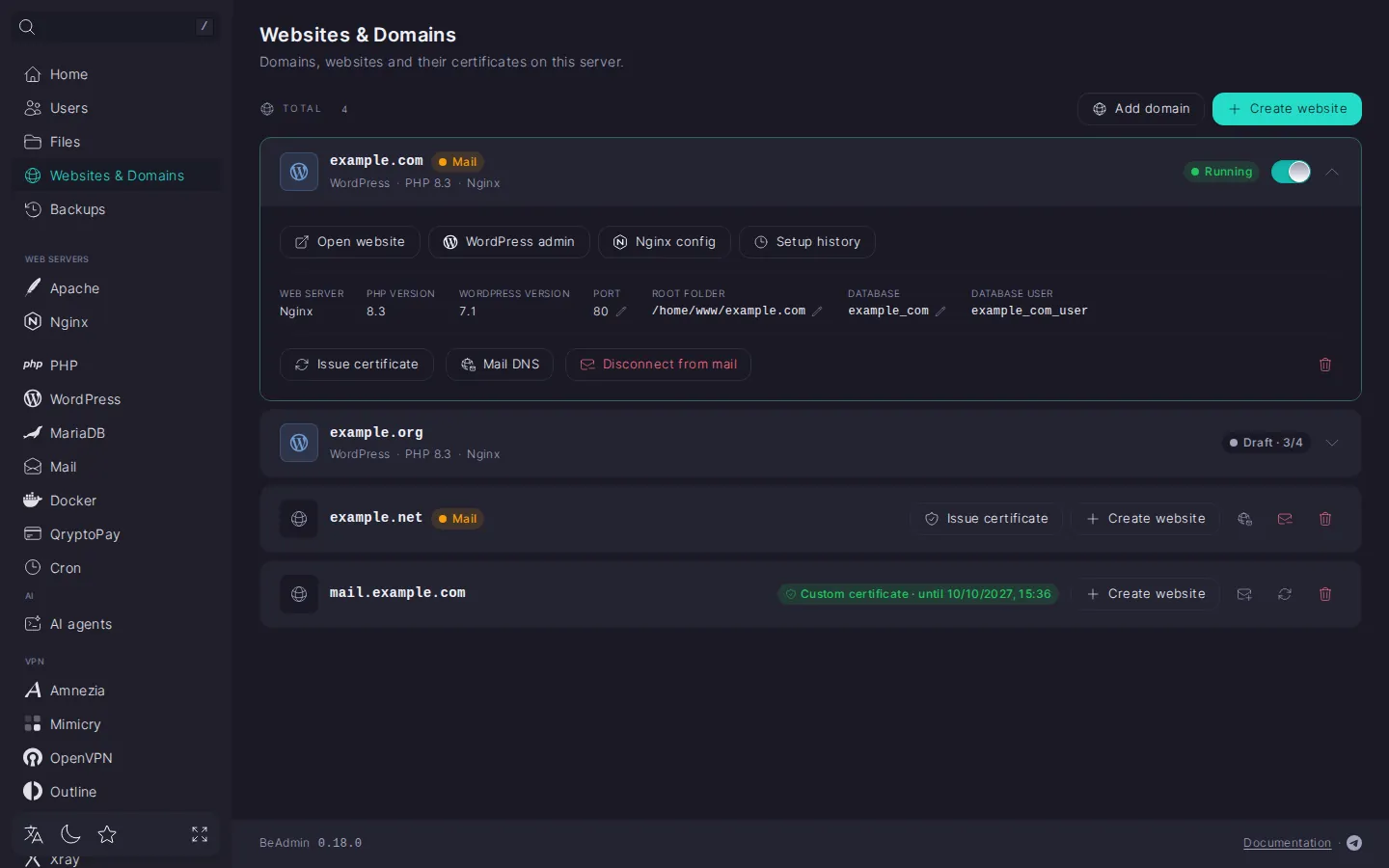Expand the example.org draft site

click(x=1332, y=443)
